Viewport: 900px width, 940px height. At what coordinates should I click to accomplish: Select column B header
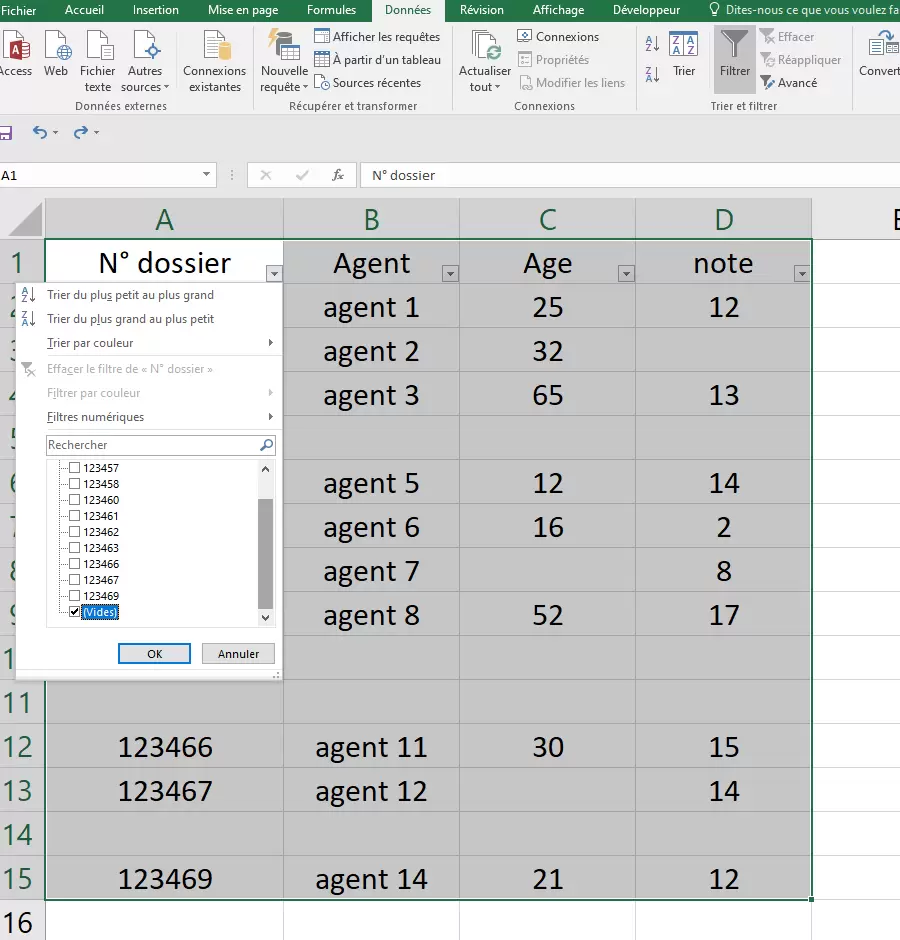coord(371,219)
